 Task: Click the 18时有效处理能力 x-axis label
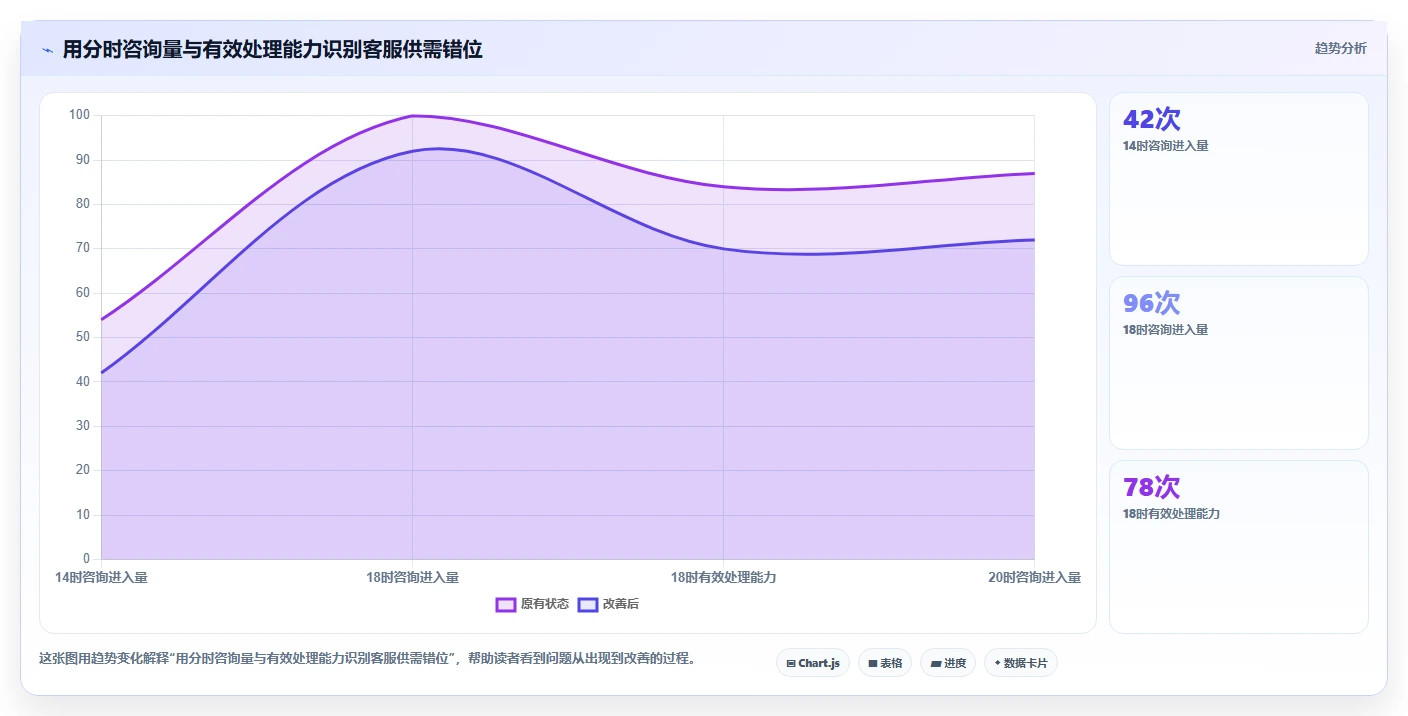pyautogui.click(x=723, y=577)
